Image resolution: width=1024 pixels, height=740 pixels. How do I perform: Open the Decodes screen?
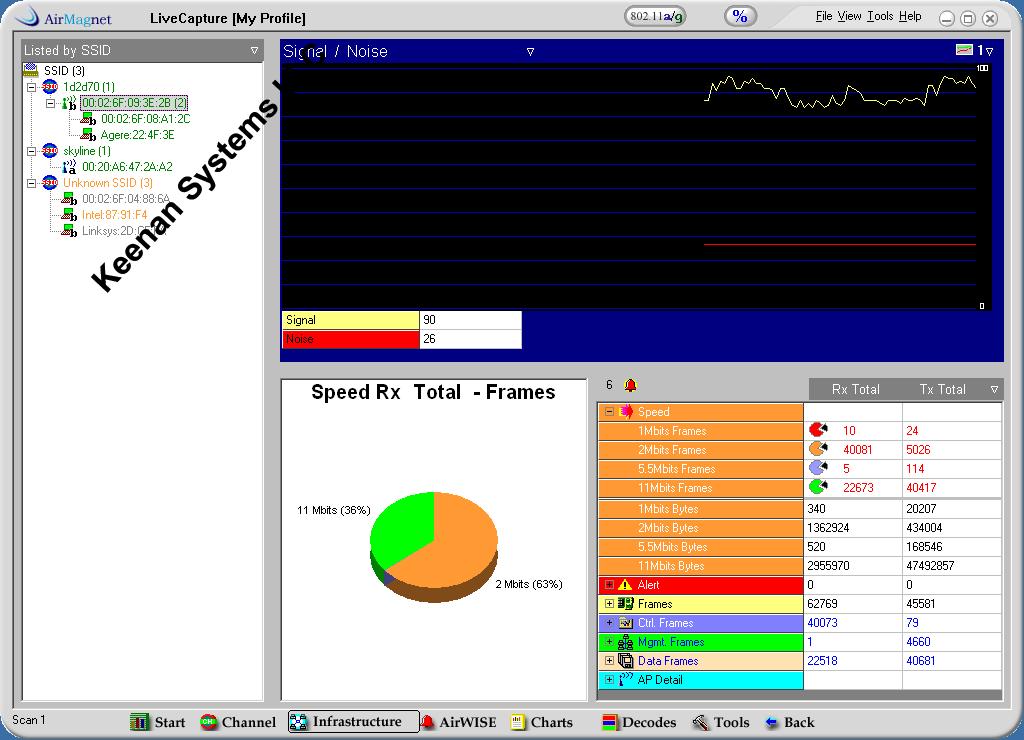[x=639, y=722]
